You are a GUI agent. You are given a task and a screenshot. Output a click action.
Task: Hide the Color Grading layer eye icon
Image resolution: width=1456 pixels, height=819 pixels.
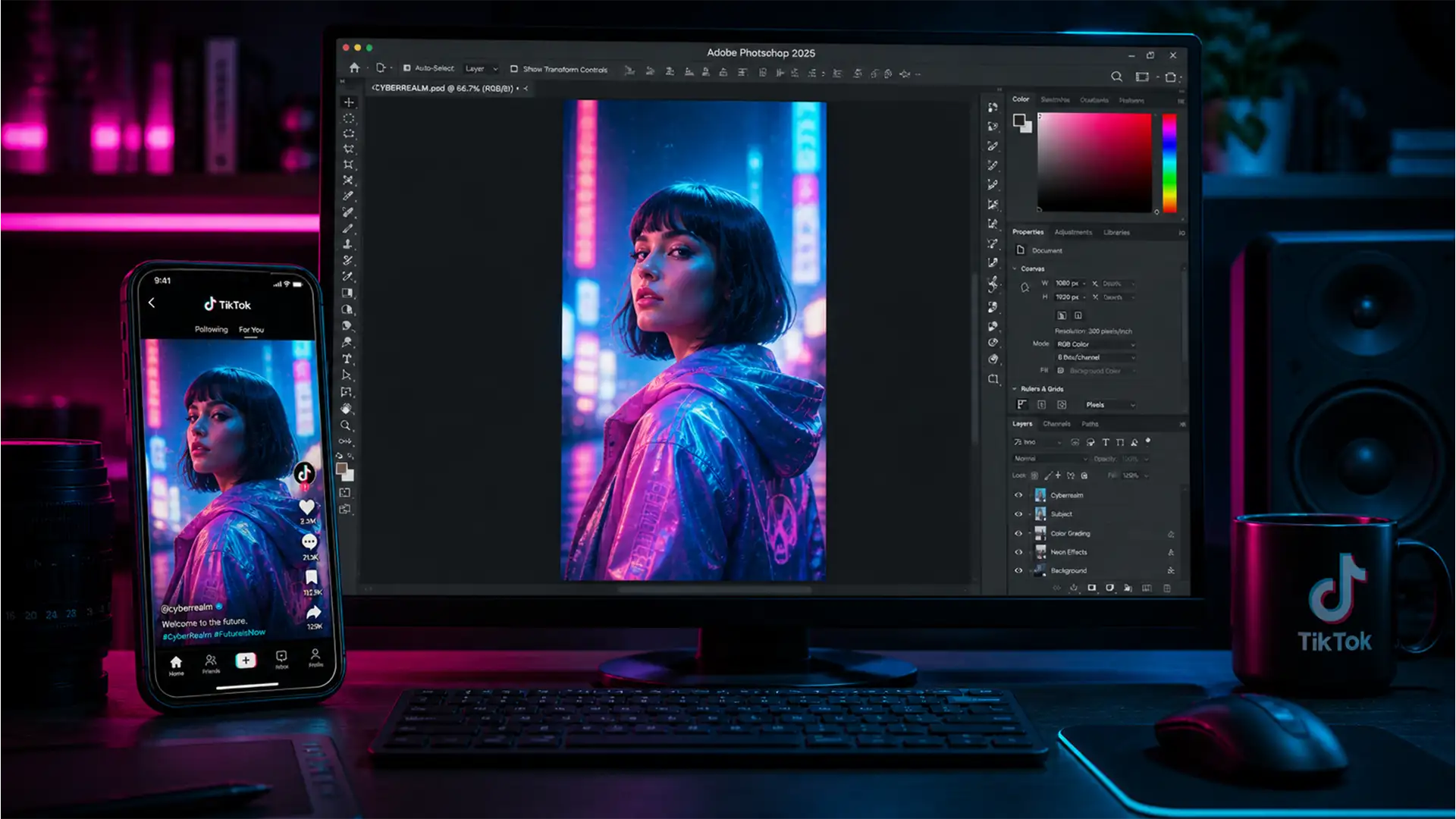pos(1018,533)
